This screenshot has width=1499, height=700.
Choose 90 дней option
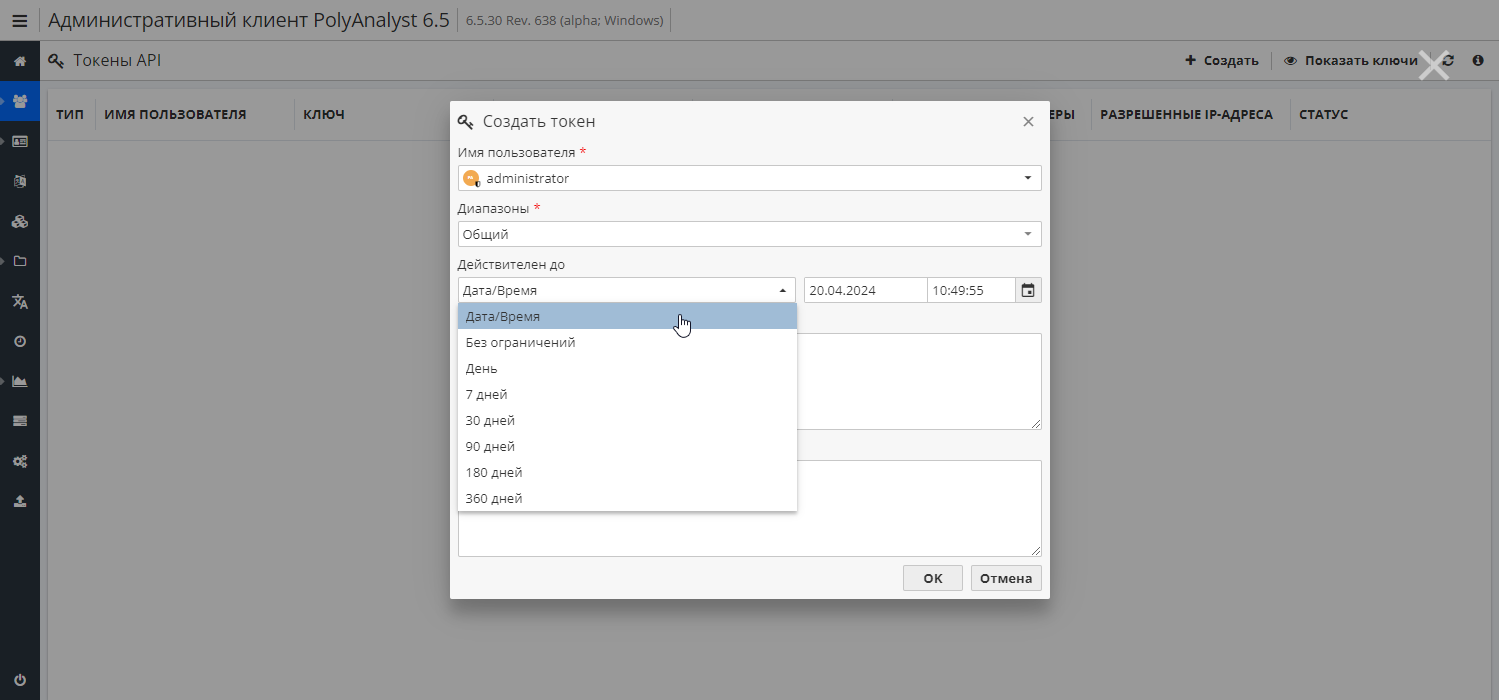627,446
